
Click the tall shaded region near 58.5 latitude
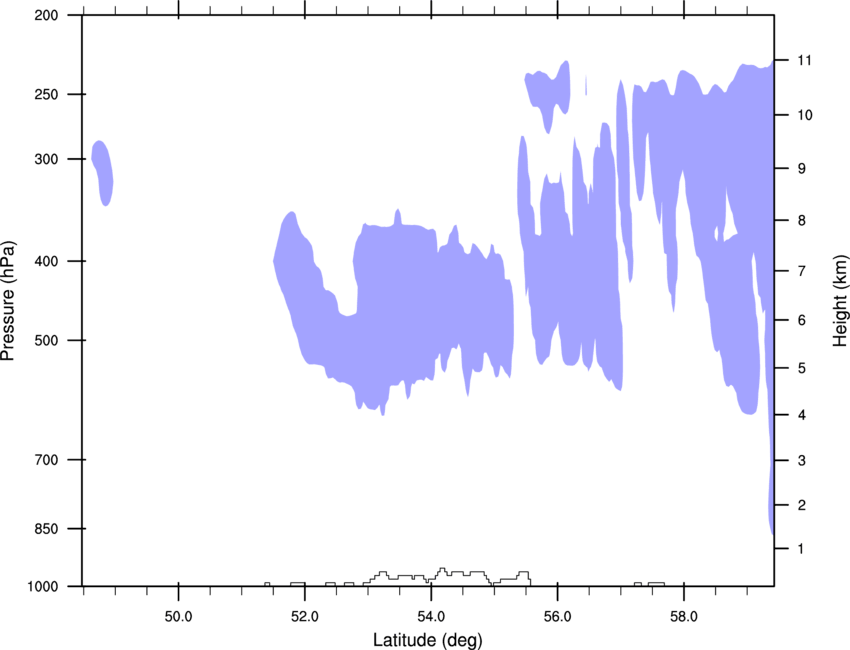pyautogui.click(x=716, y=217)
